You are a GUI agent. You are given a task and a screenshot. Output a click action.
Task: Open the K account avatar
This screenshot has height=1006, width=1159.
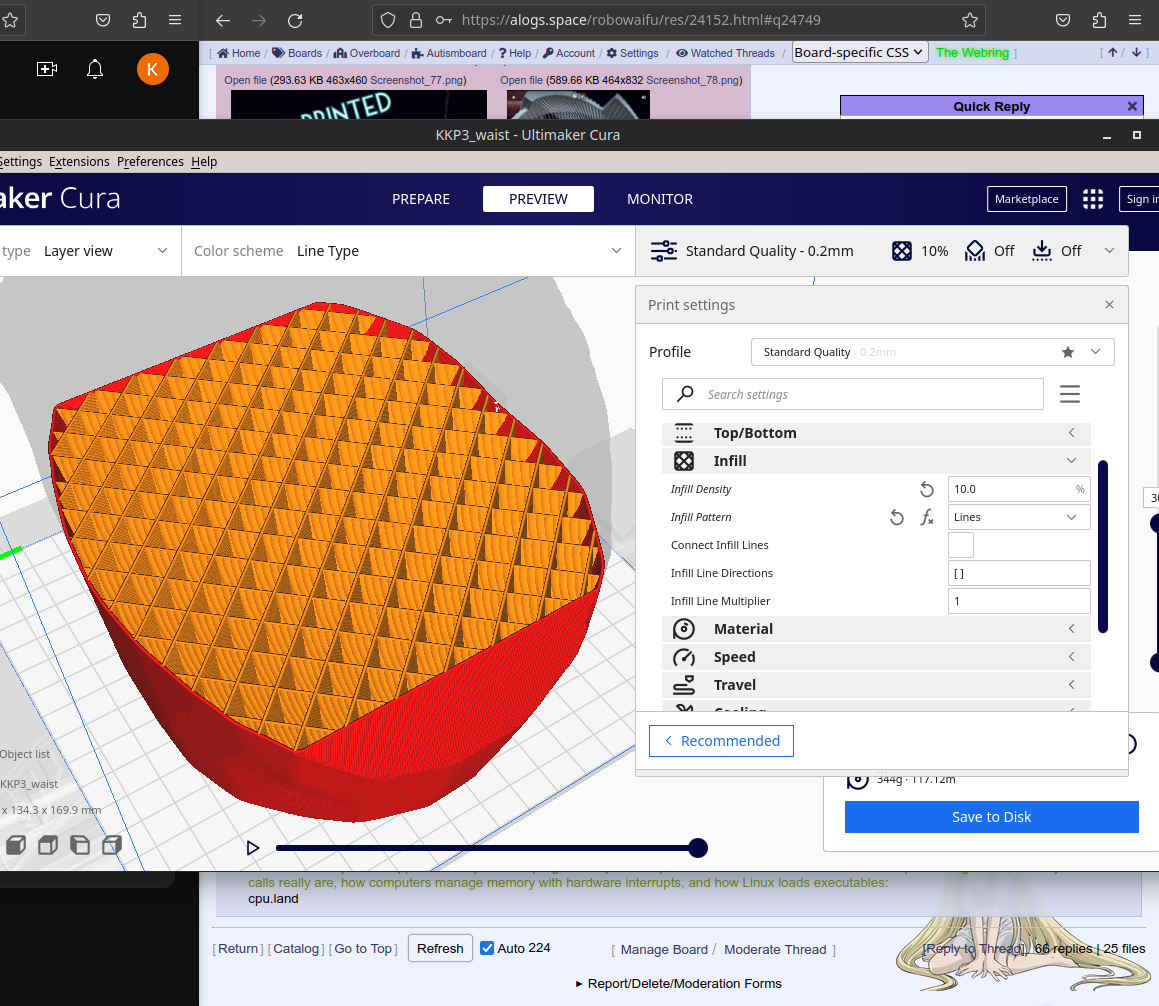(153, 69)
